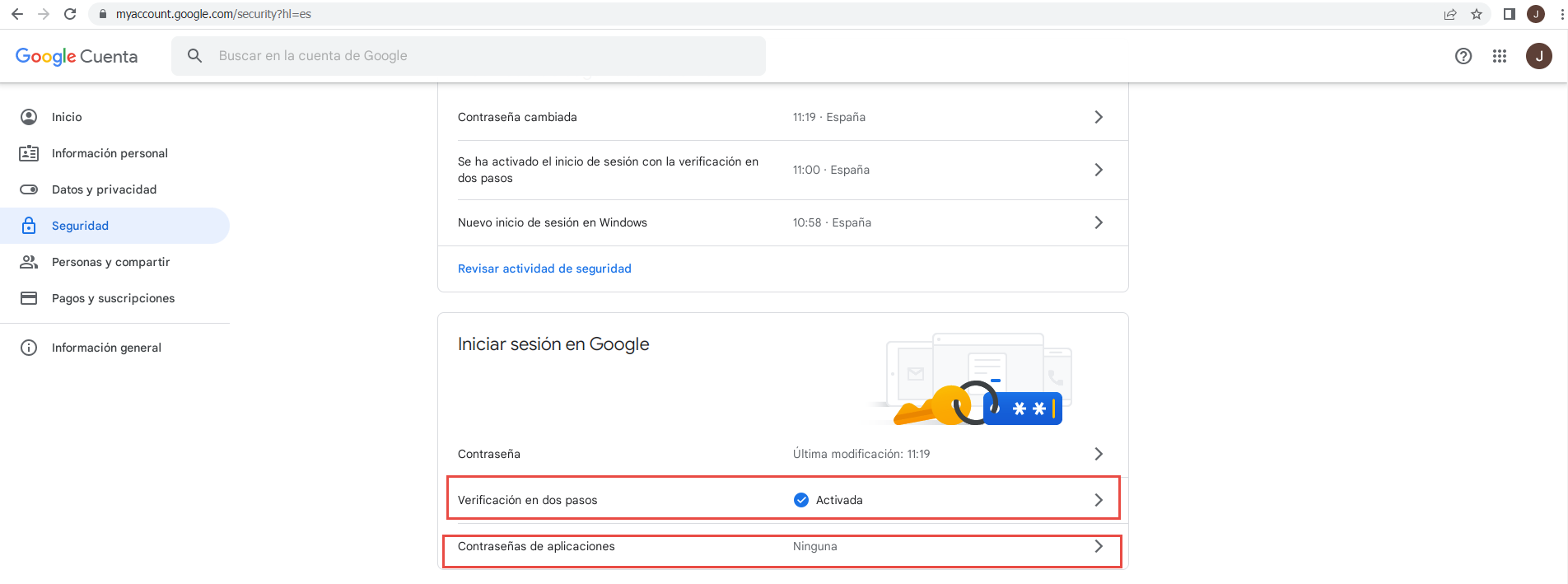Image resolution: width=1568 pixels, height=584 pixels.
Task: Click the search magnifier icon
Action: 195,56
